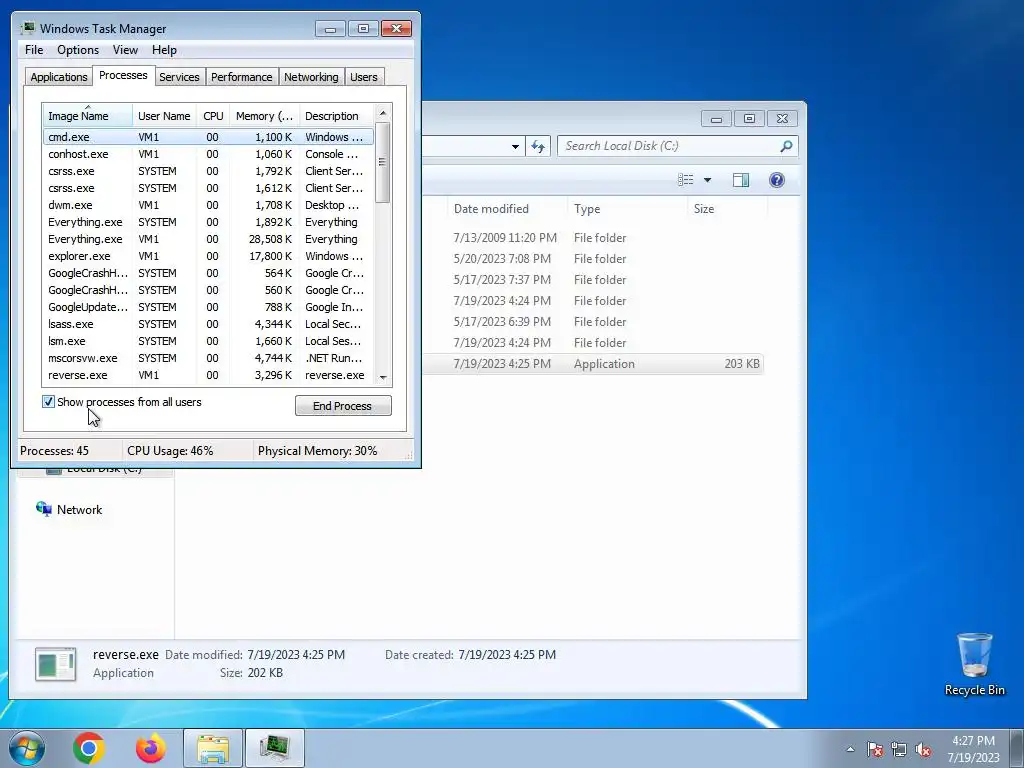Open Action Center flag tray icon

(874, 749)
